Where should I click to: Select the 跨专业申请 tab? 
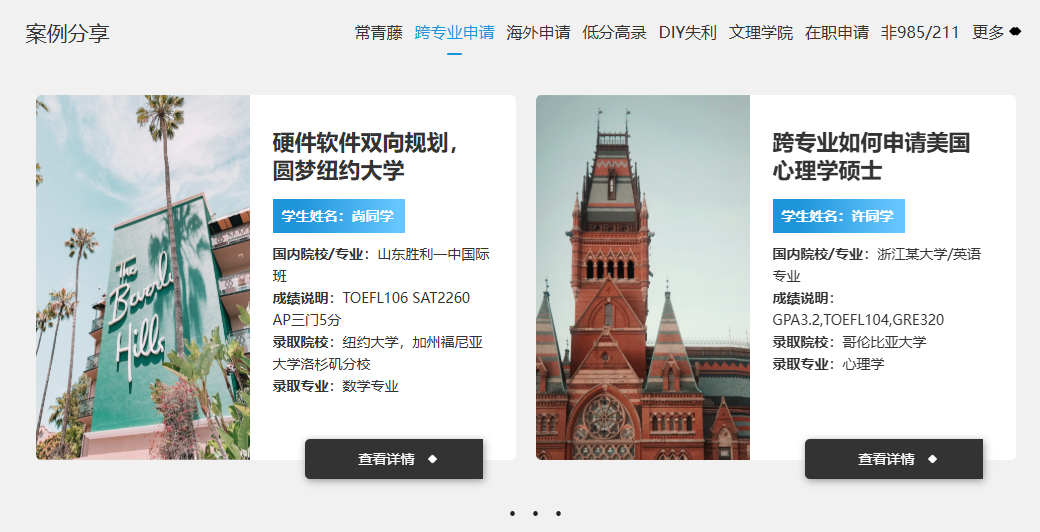click(x=454, y=32)
